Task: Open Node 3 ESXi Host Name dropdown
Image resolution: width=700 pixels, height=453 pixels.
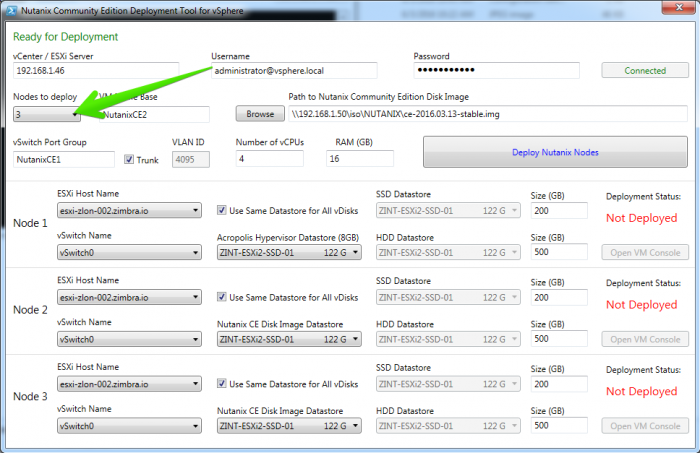Action: pyautogui.click(x=129, y=384)
